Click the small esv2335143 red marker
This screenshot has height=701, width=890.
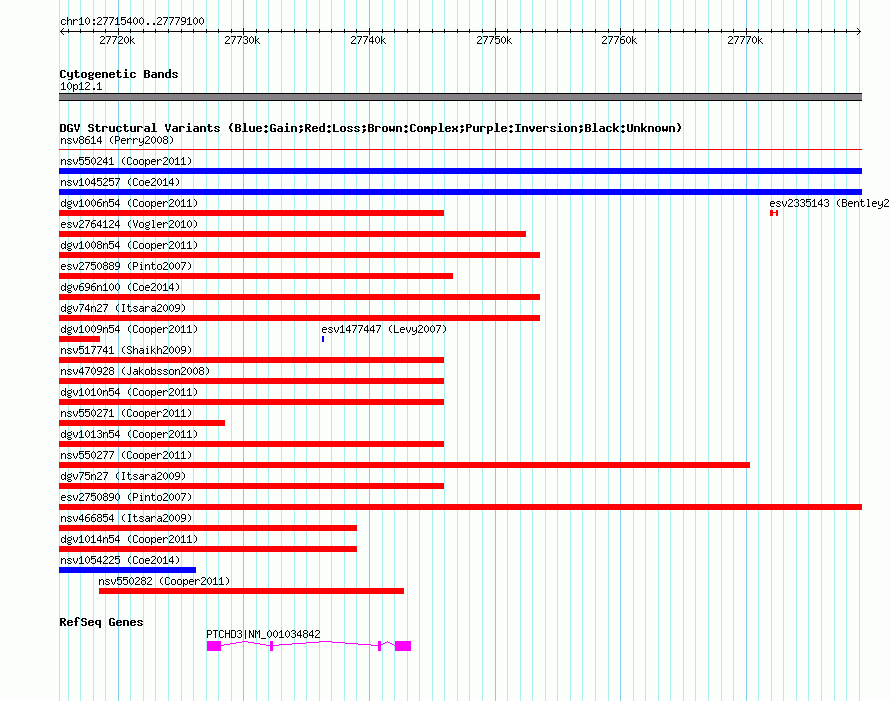point(774,213)
